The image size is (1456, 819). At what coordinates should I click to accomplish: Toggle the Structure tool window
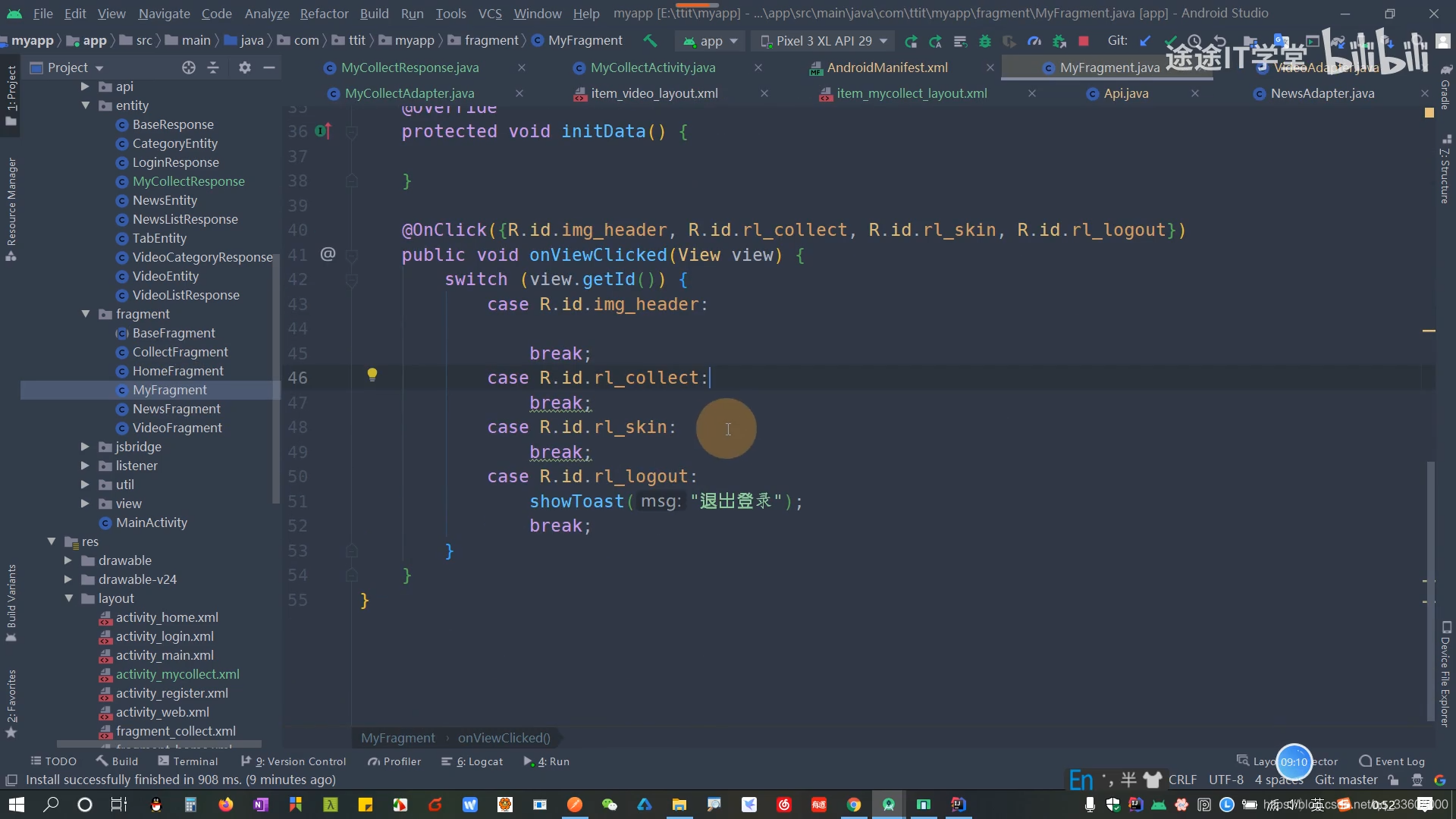(x=1445, y=169)
